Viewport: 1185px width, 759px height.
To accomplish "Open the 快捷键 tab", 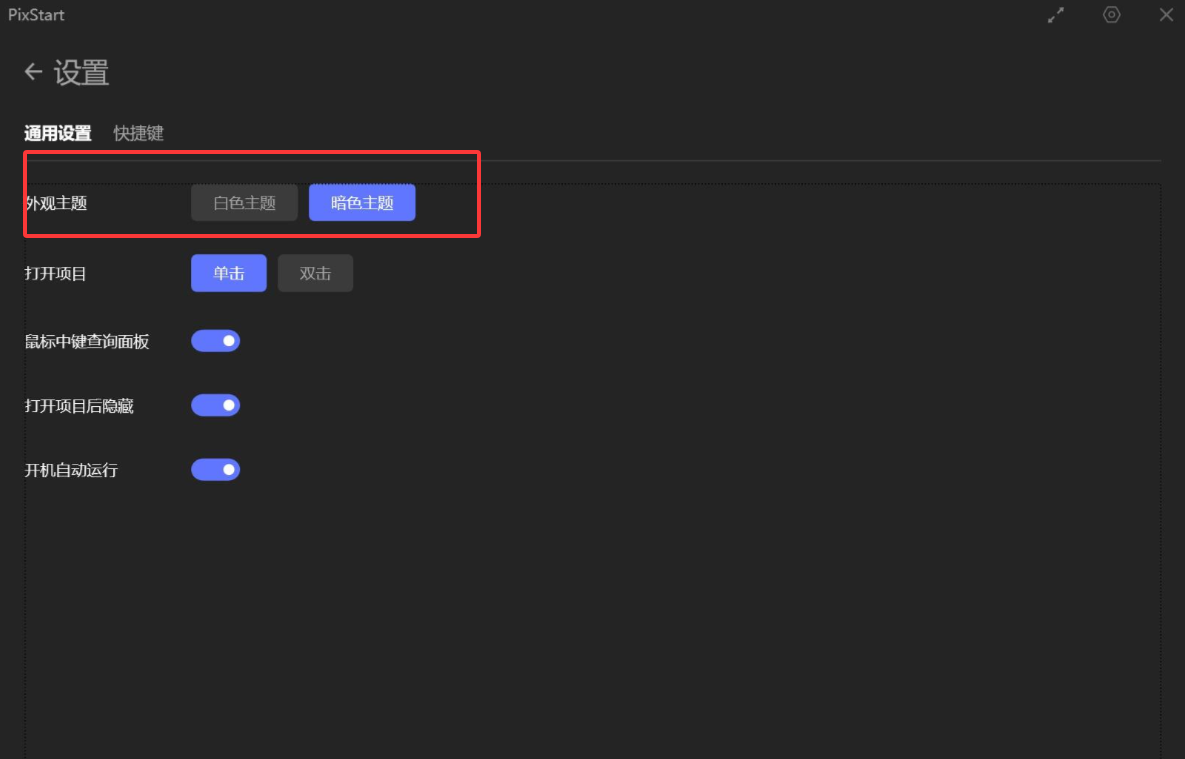I will tap(138, 133).
